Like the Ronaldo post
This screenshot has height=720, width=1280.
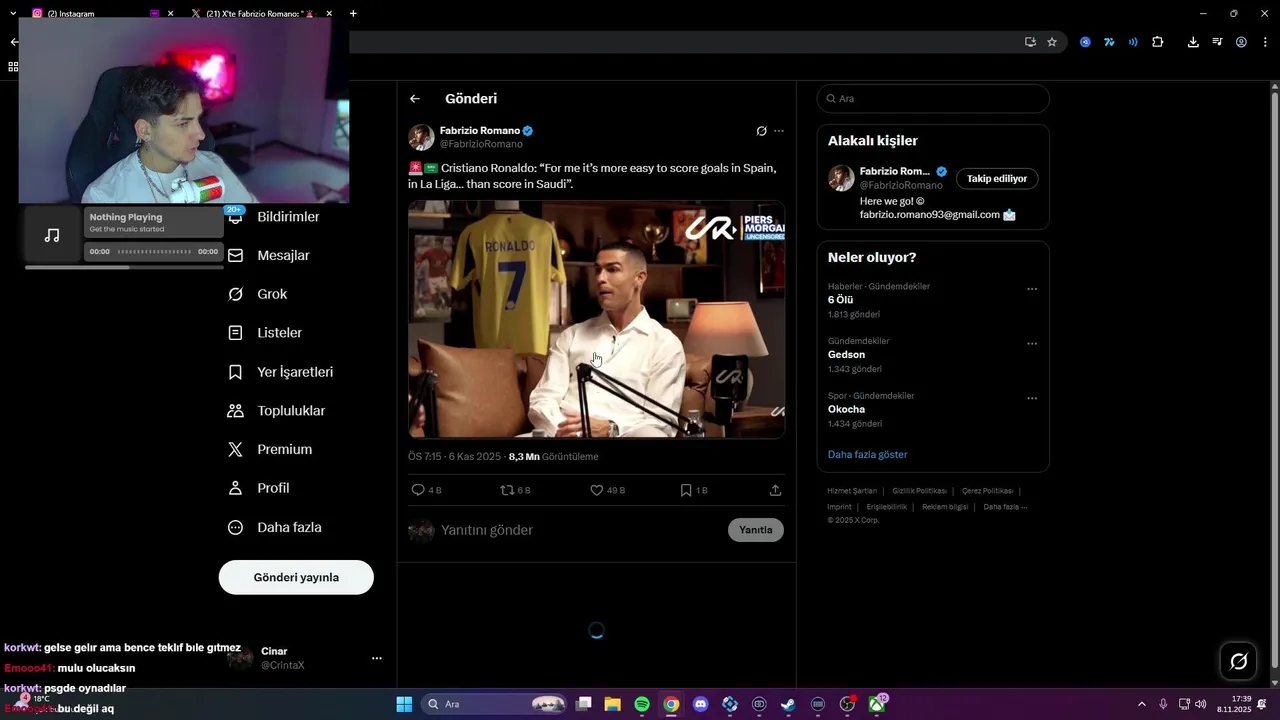[x=596, y=490]
